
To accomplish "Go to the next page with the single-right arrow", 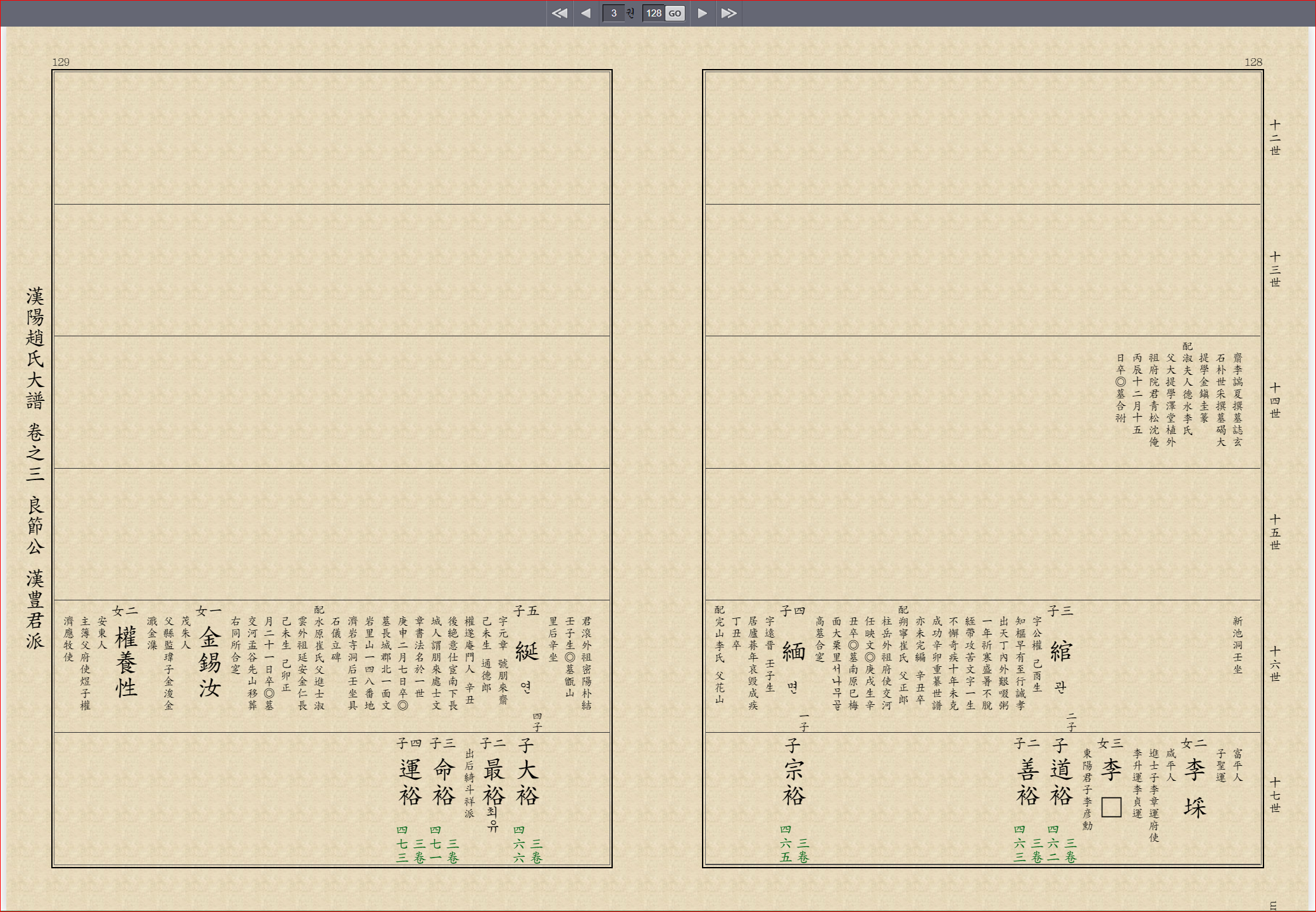I will (x=702, y=13).
